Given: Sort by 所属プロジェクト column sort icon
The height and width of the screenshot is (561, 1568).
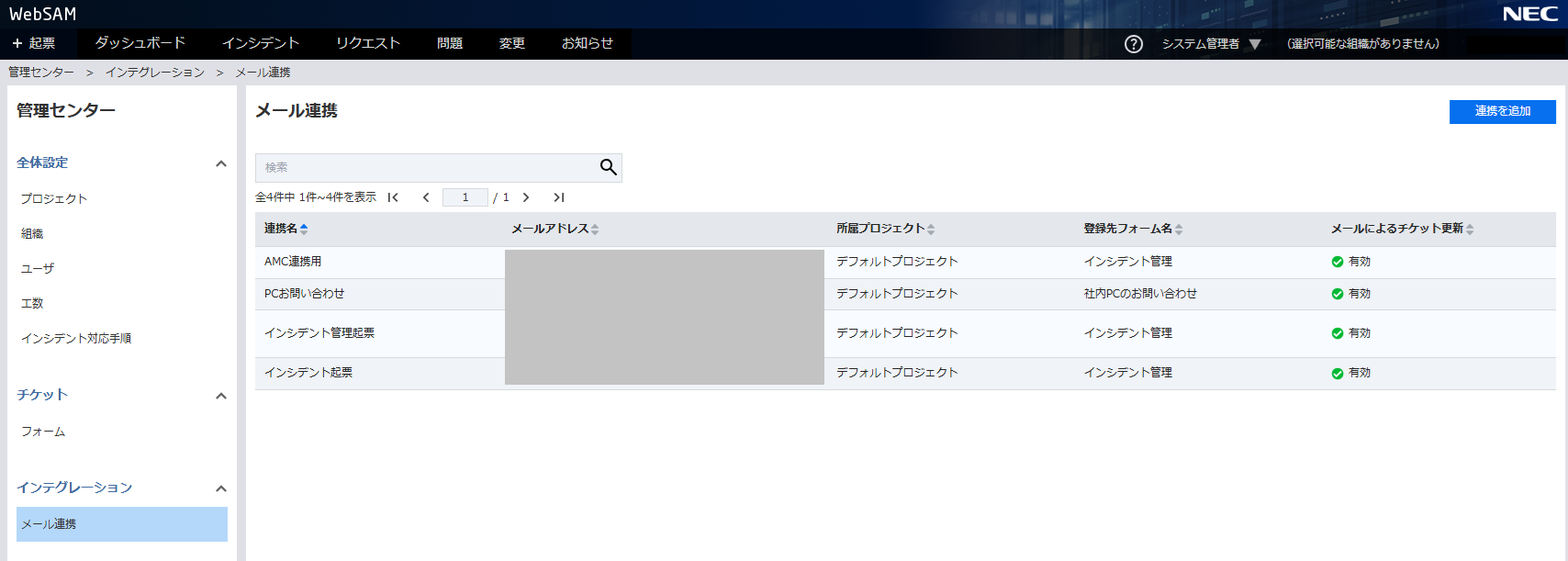Looking at the screenshot, I should click(x=931, y=229).
